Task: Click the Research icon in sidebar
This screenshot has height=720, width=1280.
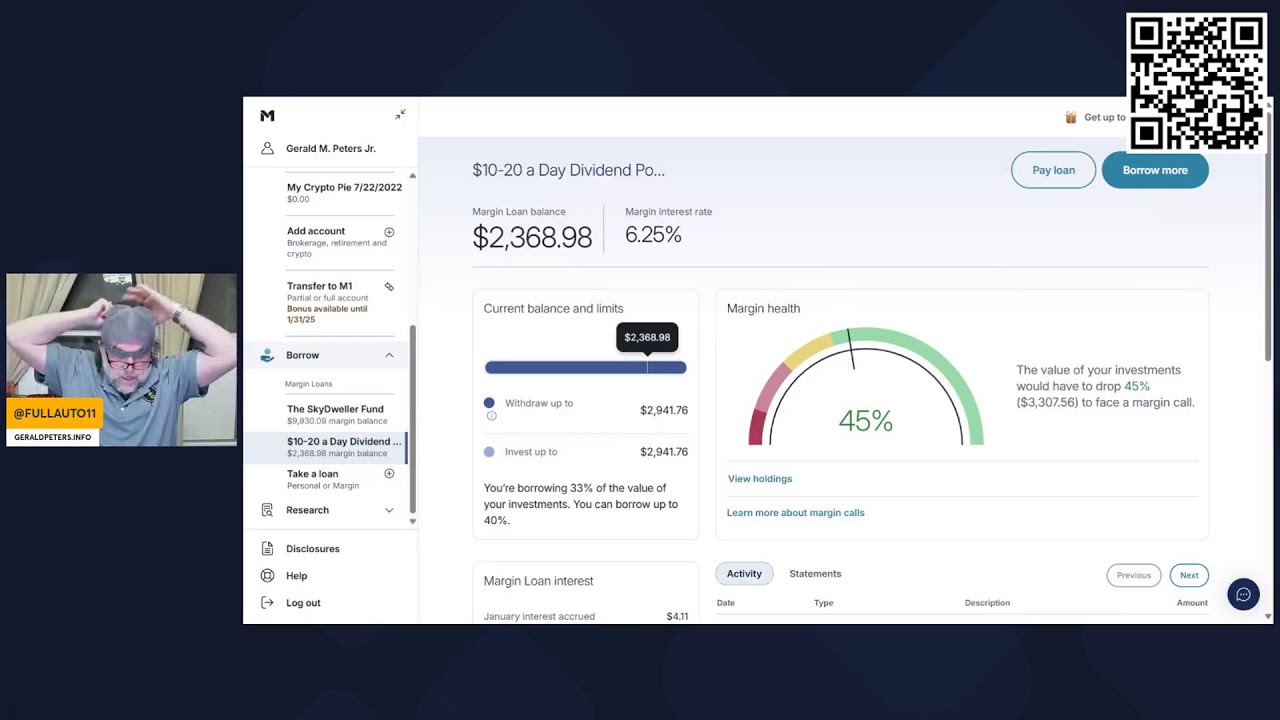Action: [267, 510]
